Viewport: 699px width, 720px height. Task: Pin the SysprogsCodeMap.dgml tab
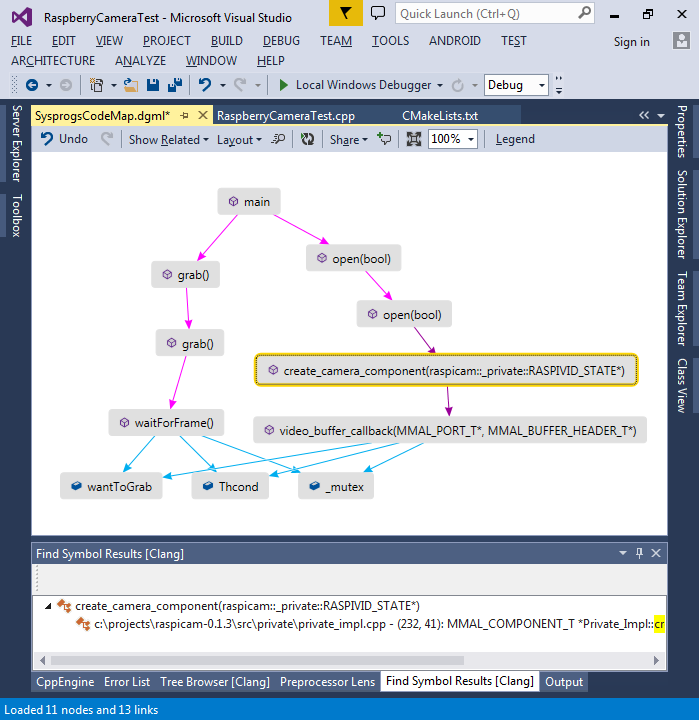pyautogui.click(x=185, y=116)
